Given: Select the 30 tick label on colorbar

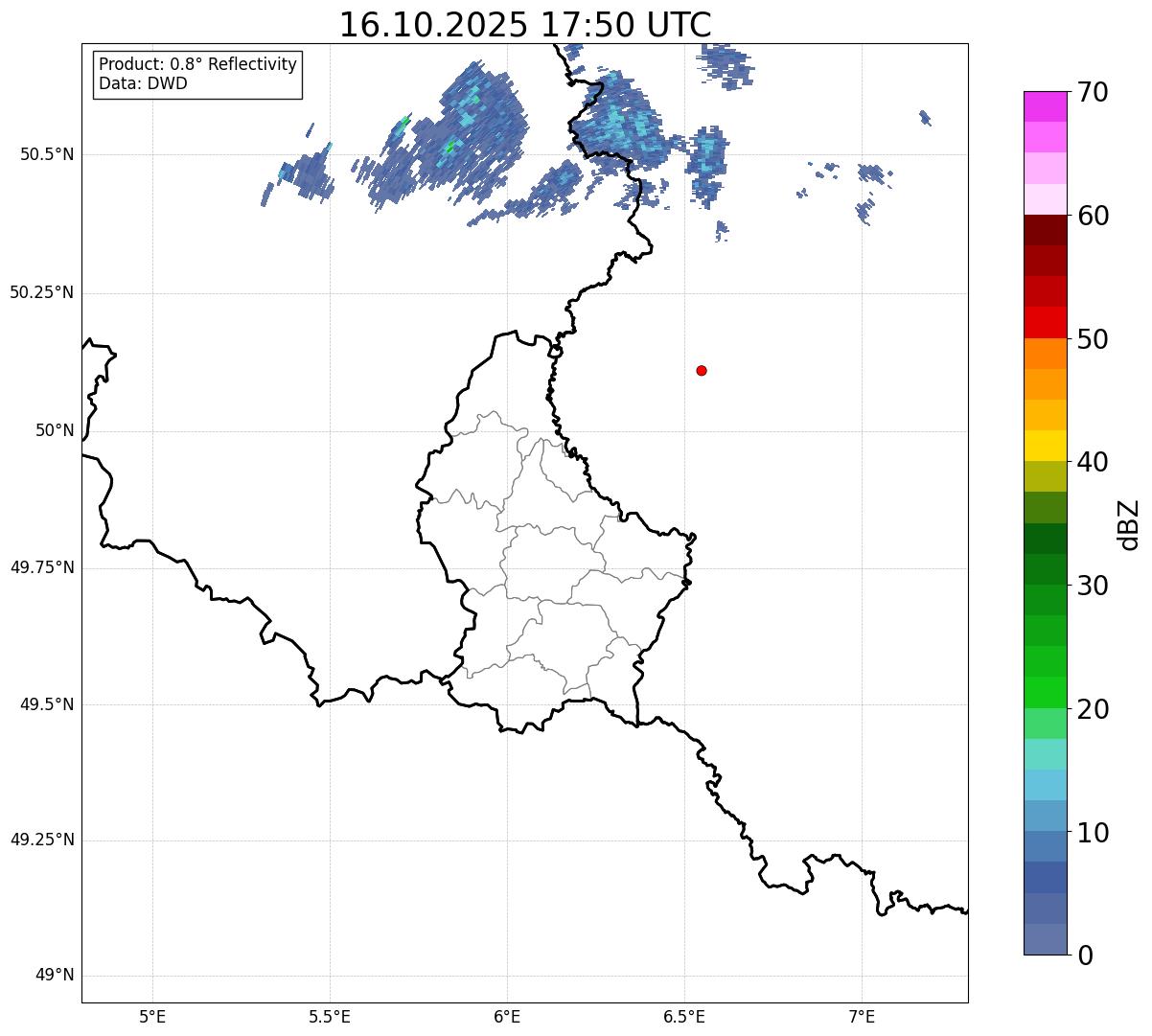Looking at the screenshot, I should [1092, 586].
